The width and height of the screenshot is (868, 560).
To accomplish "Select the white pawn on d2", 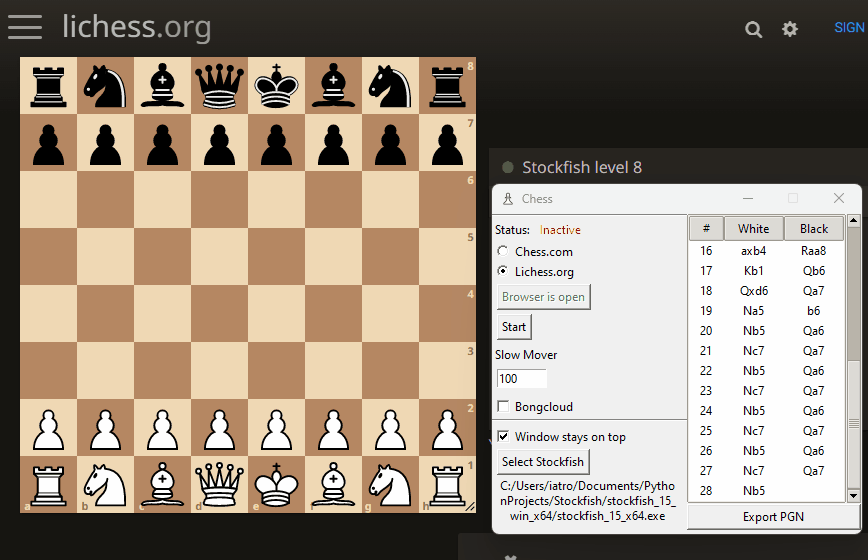I will click(x=219, y=429).
